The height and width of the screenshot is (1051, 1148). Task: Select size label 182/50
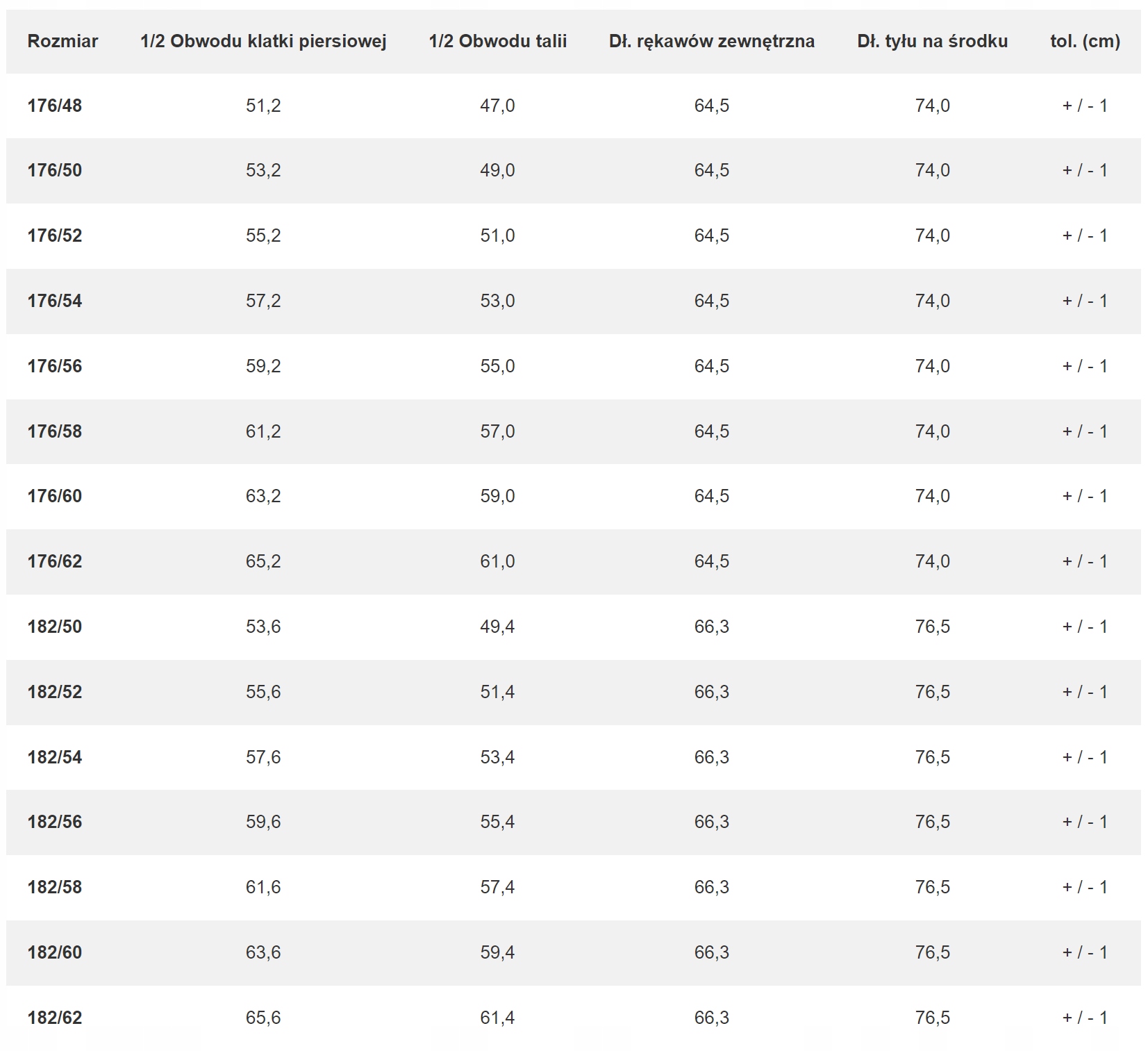tap(55, 627)
